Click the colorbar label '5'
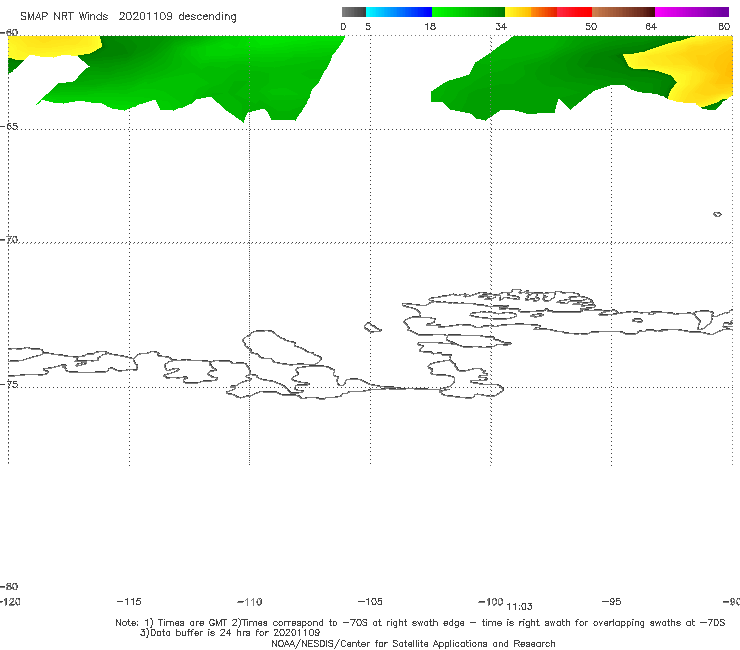740x650 pixels. point(368,26)
